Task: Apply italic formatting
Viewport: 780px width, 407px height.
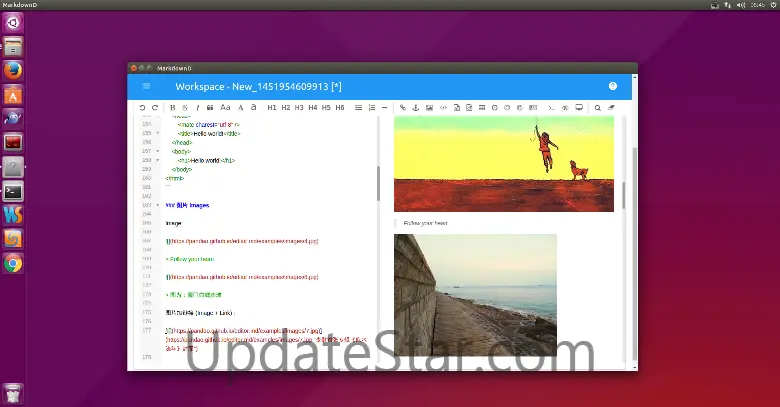Action: tap(197, 107)
